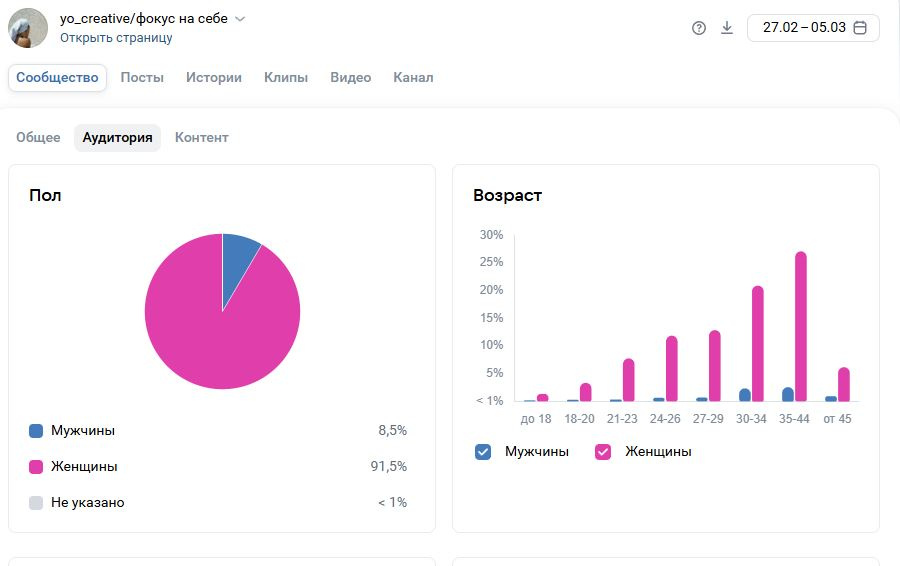
Task: Click the Открыть страницу link
Action: [116, 38]
